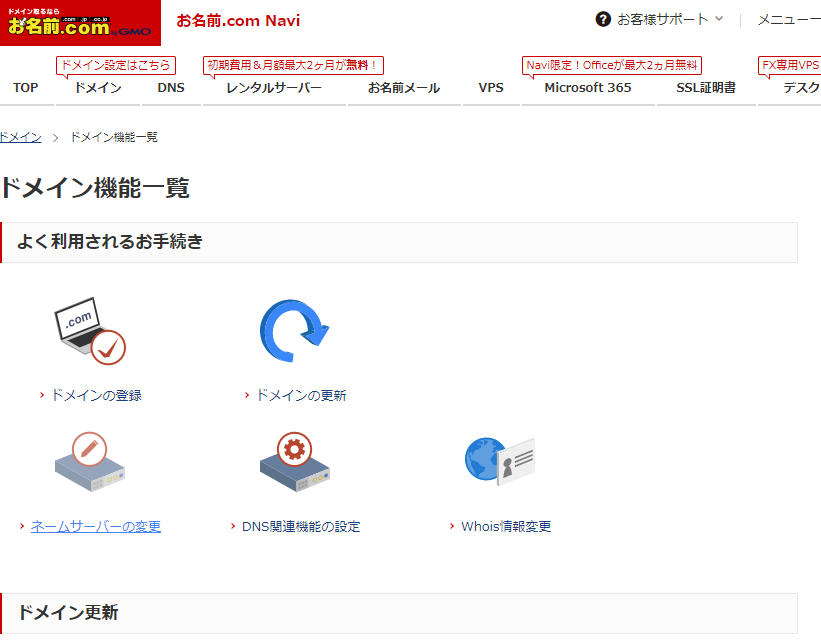
Task: Open the DNS関連機能の設定 link
Action: click(301, 526)
